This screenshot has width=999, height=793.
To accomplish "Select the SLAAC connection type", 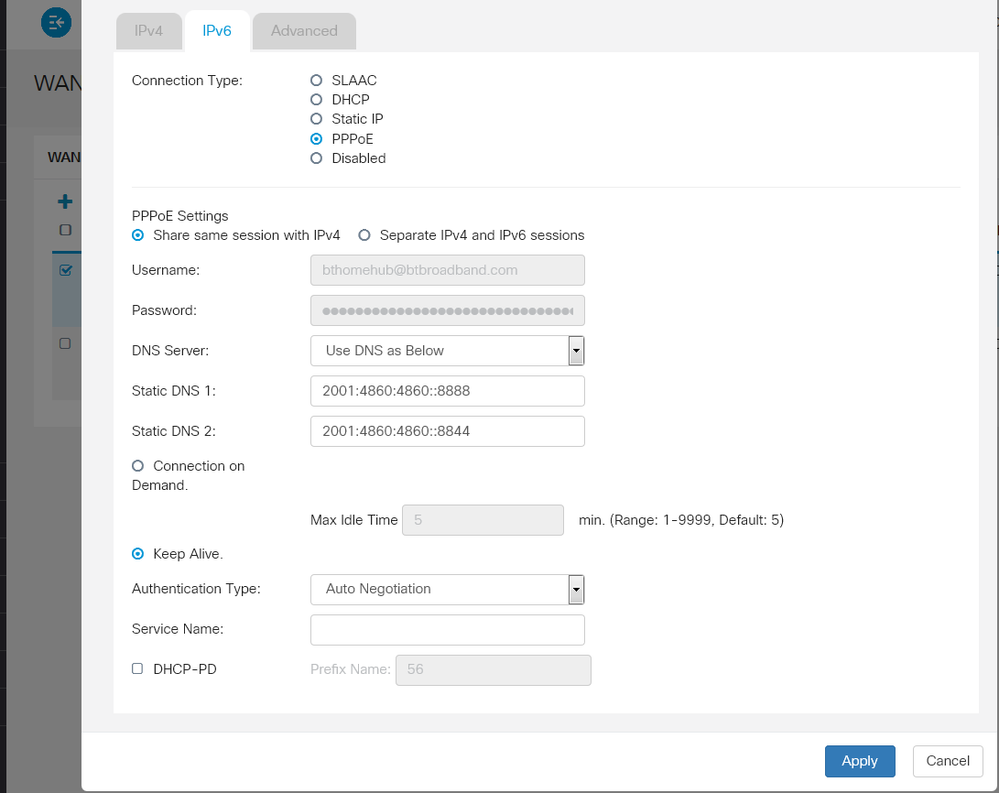I will pyautogui.click(x=317, y=80).
